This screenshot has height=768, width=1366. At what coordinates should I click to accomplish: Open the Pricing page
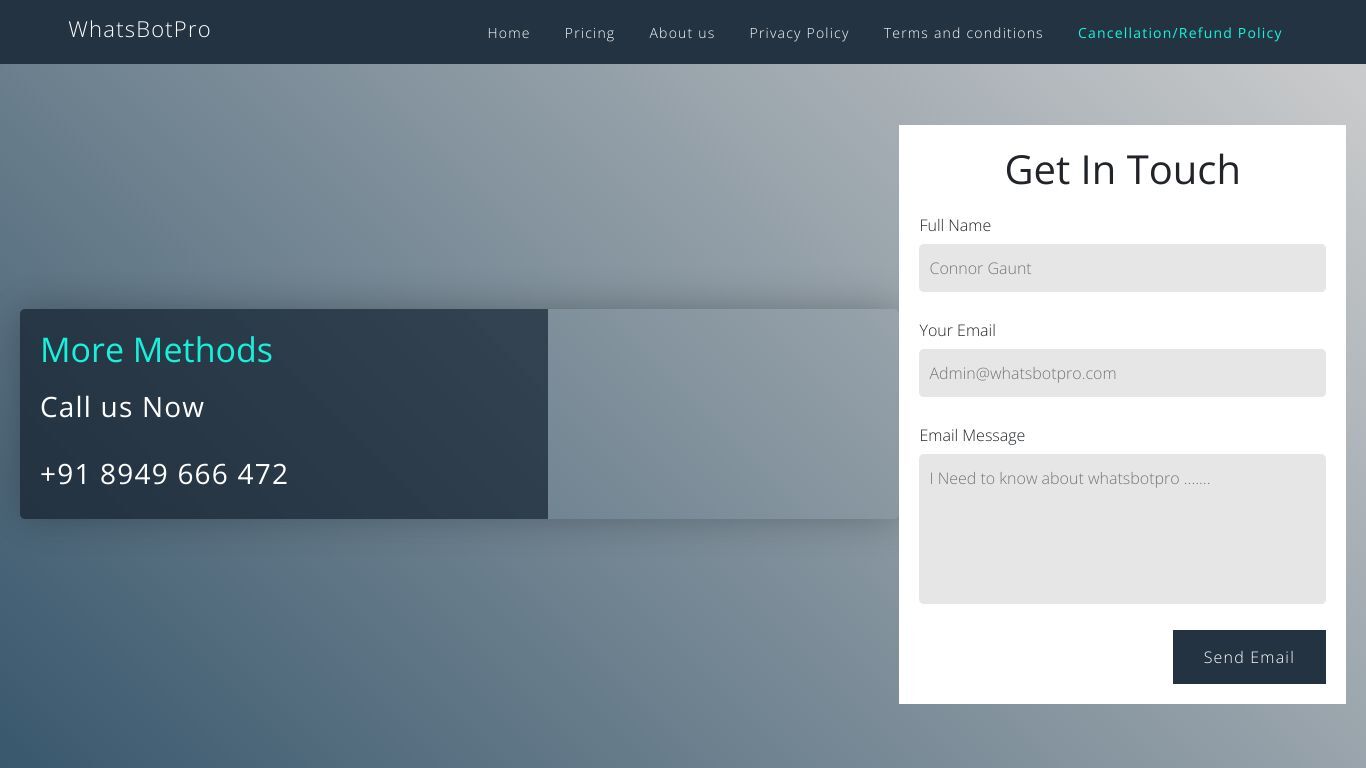(590, 33)
